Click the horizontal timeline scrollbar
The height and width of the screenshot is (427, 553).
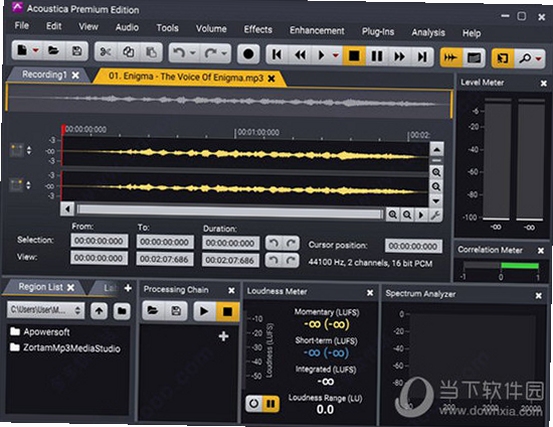(229, 212)
